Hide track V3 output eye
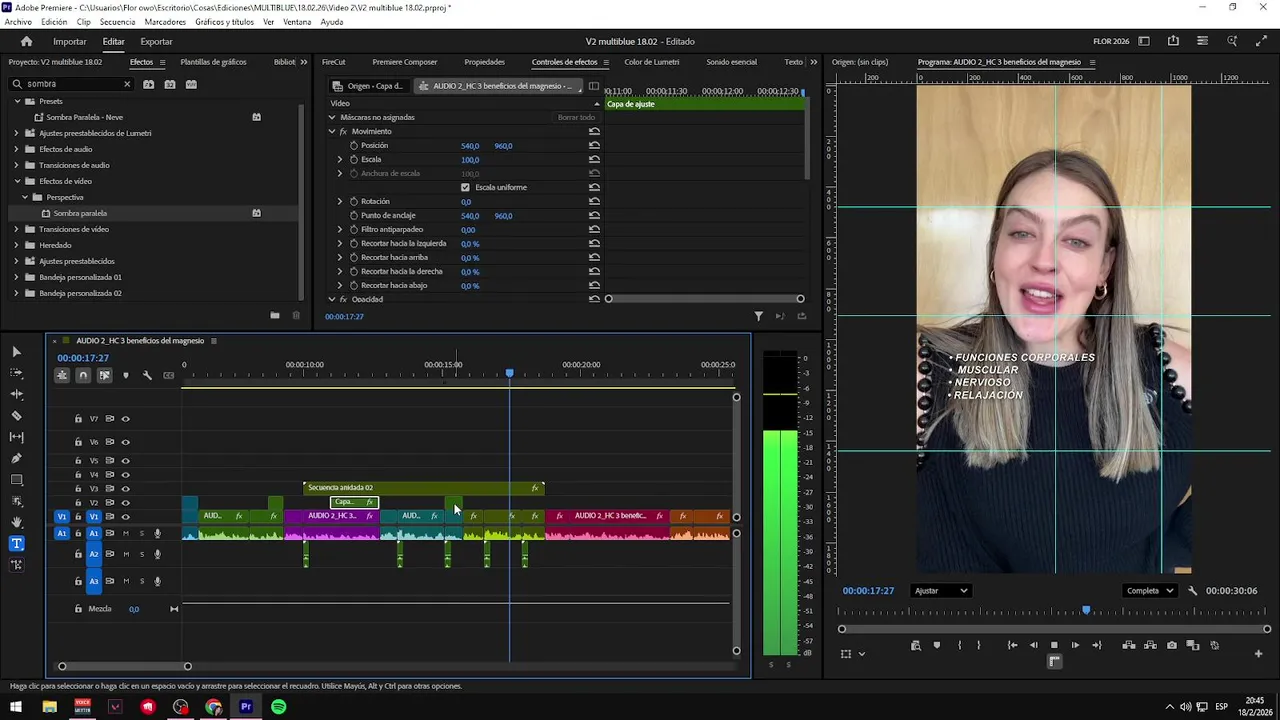 click(125, 489)
